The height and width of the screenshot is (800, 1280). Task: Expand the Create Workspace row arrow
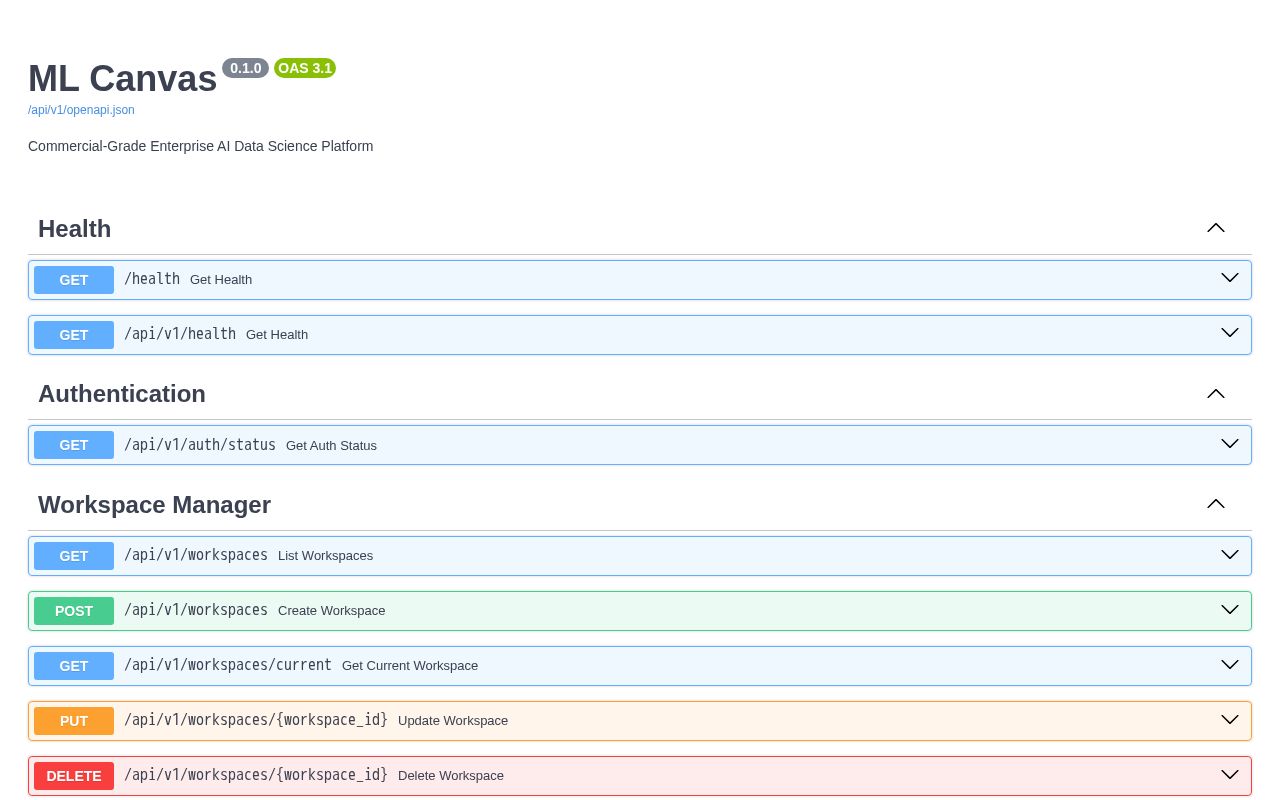1230,609
